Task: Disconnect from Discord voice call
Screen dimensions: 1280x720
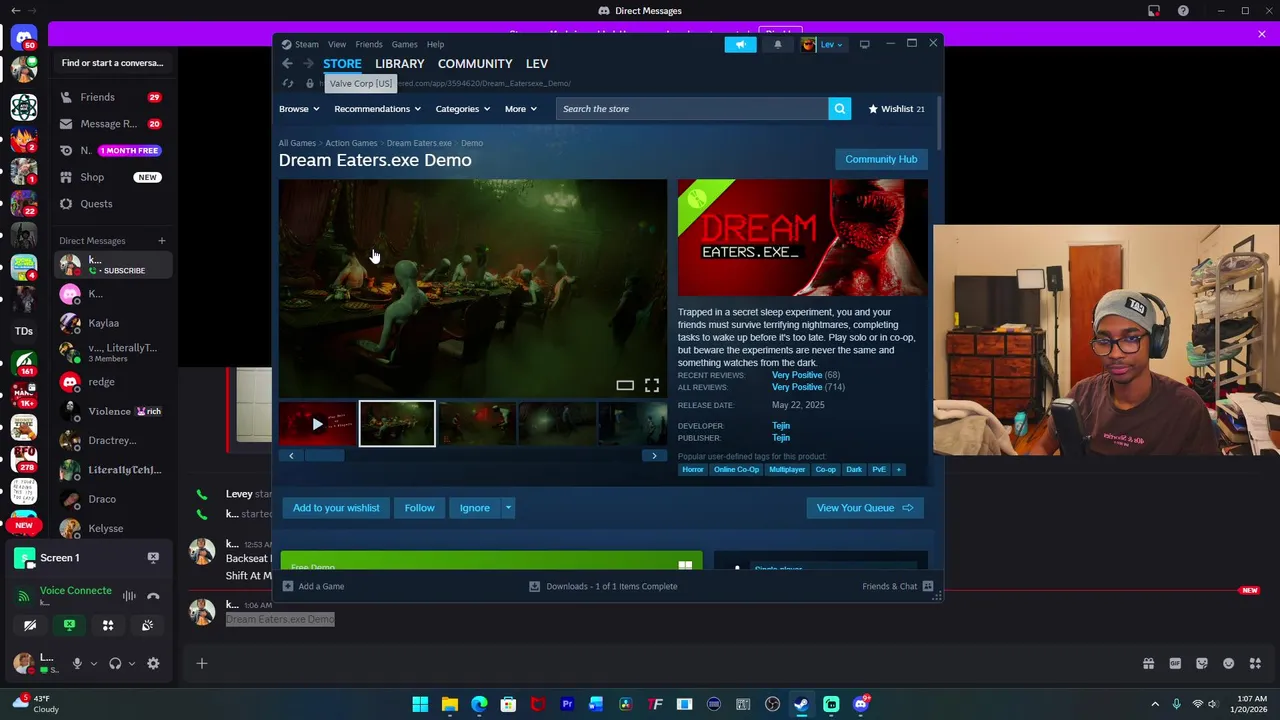Action: click(153, 596)
